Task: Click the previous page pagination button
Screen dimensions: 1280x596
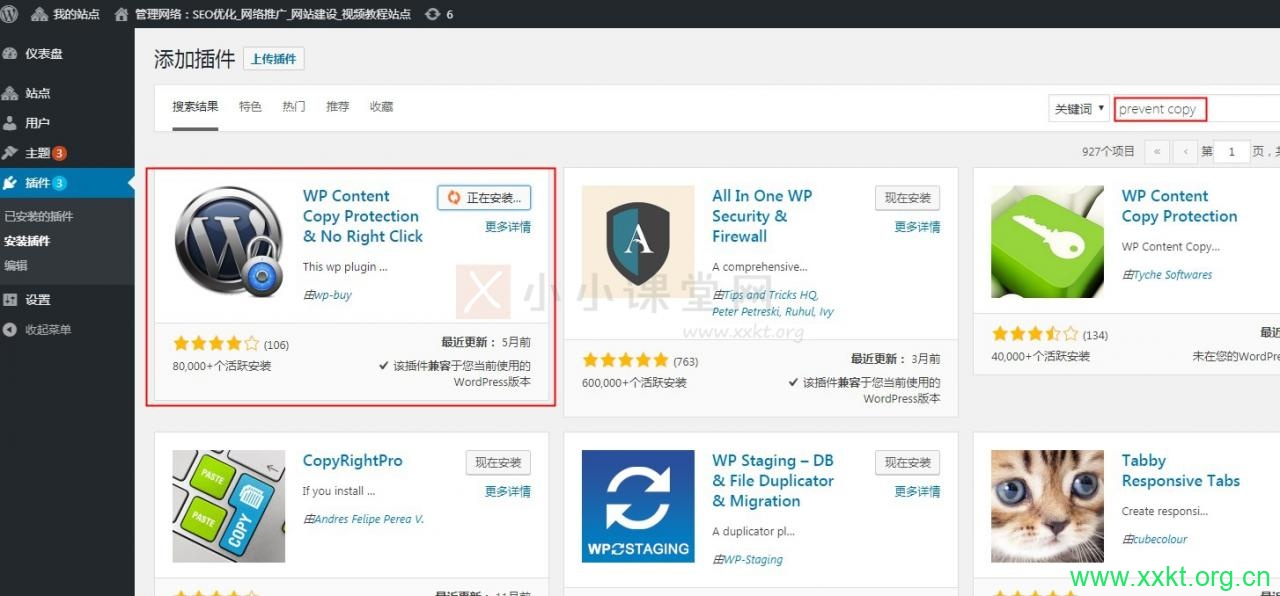Action: click(x=1185, y=152)
